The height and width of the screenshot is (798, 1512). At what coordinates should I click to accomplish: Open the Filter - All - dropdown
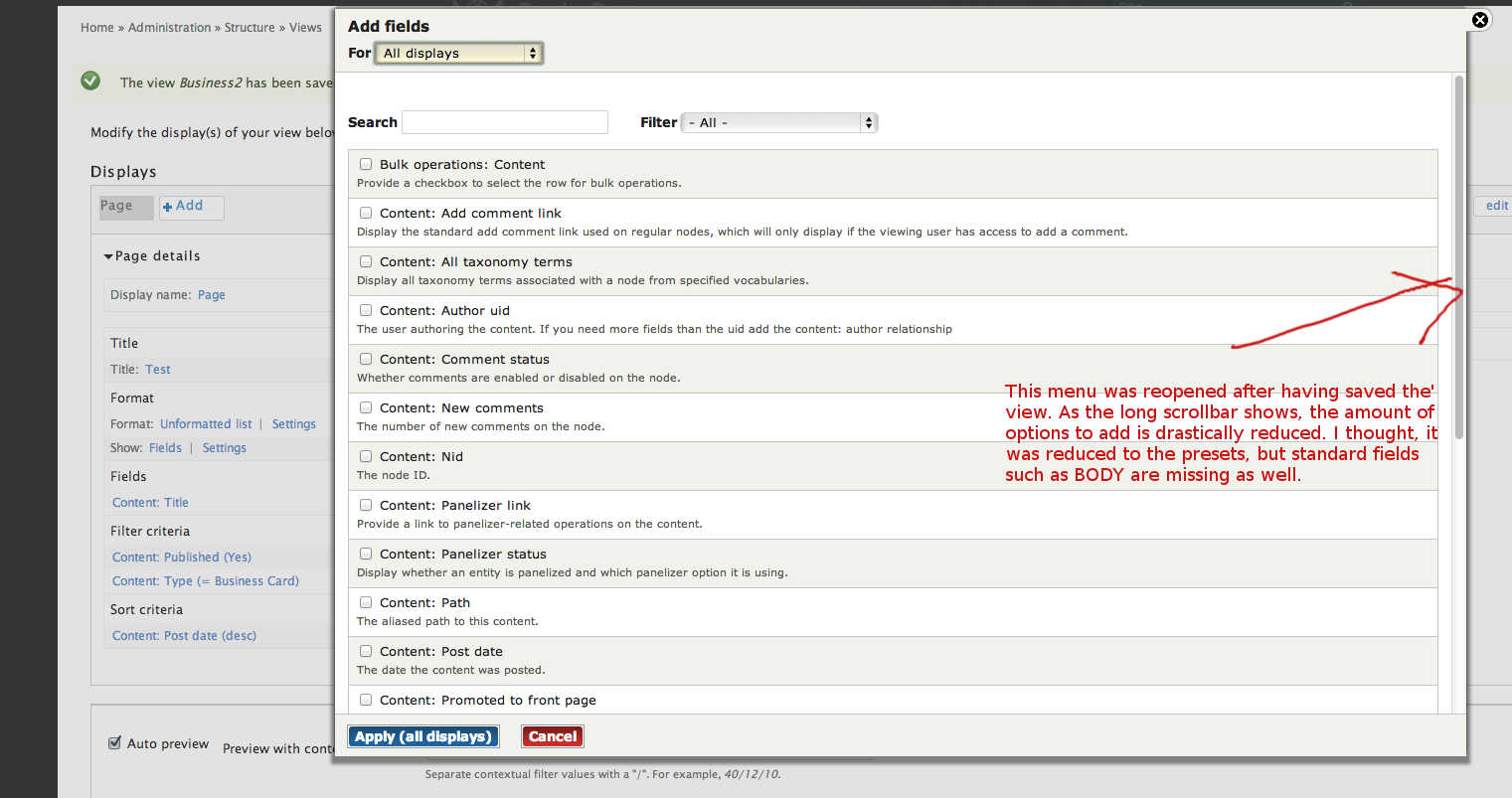pos(779,122)
